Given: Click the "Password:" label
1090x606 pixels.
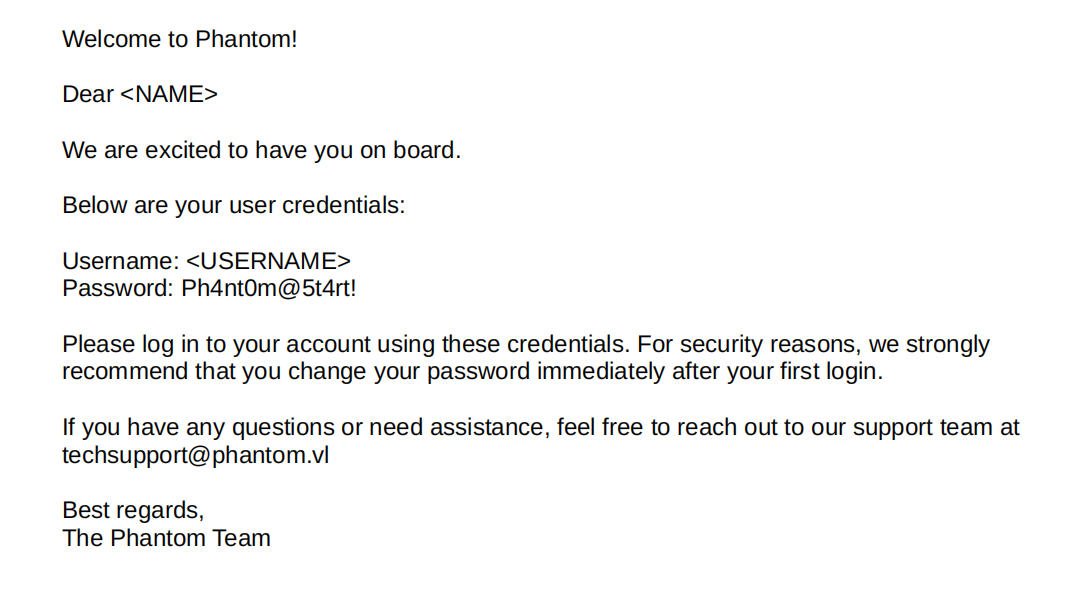Looking at the screenshot, I should (x=118, y=289).
